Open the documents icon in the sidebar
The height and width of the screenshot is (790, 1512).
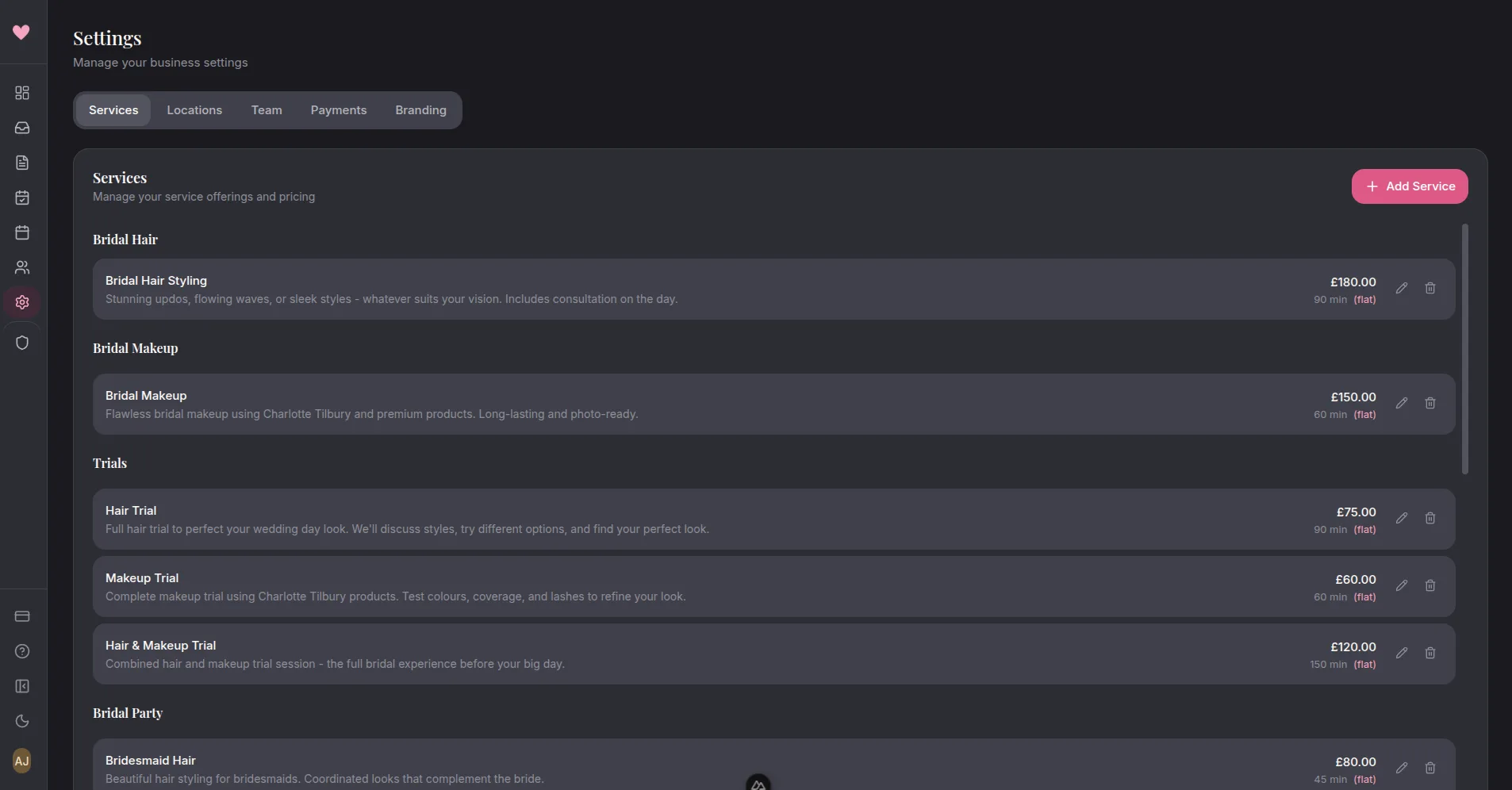point(22,163)
